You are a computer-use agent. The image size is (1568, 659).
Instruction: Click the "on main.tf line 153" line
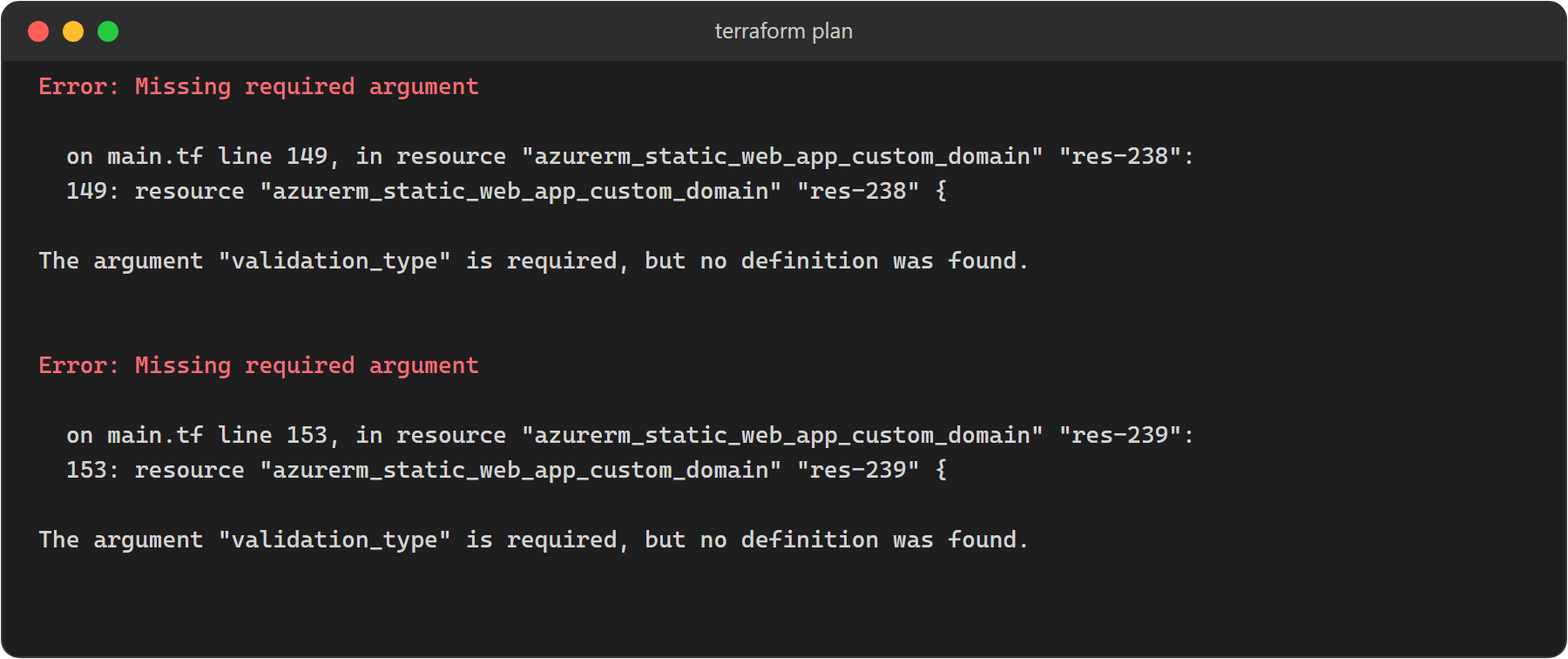click(x=630, y=436)
